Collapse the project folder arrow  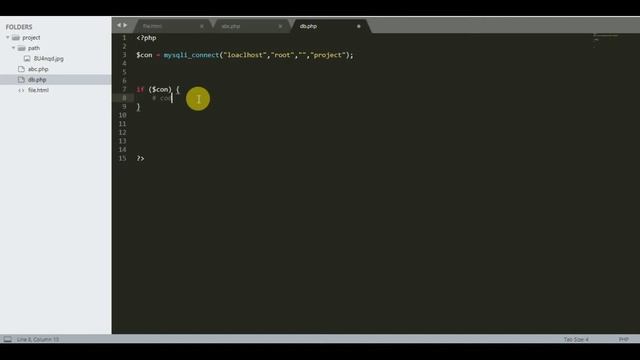click(x=8, y=38)
